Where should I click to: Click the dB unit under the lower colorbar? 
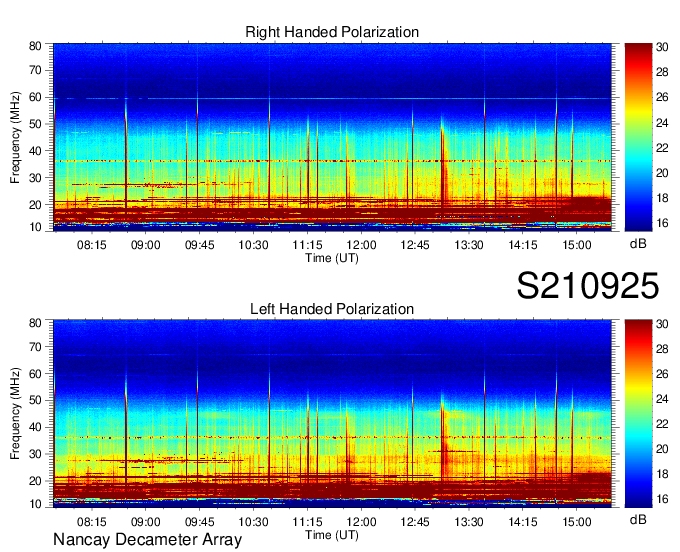pyautogui.click(x=638, y=519)
